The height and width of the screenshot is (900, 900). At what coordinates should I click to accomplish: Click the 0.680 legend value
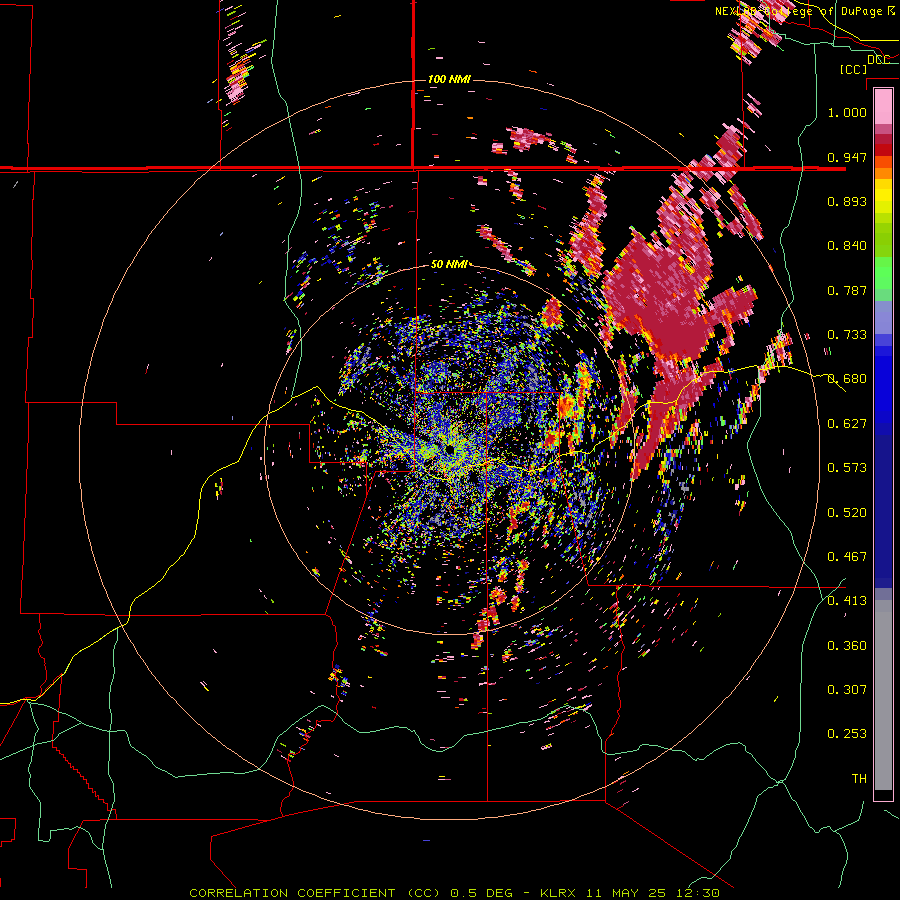847,379
